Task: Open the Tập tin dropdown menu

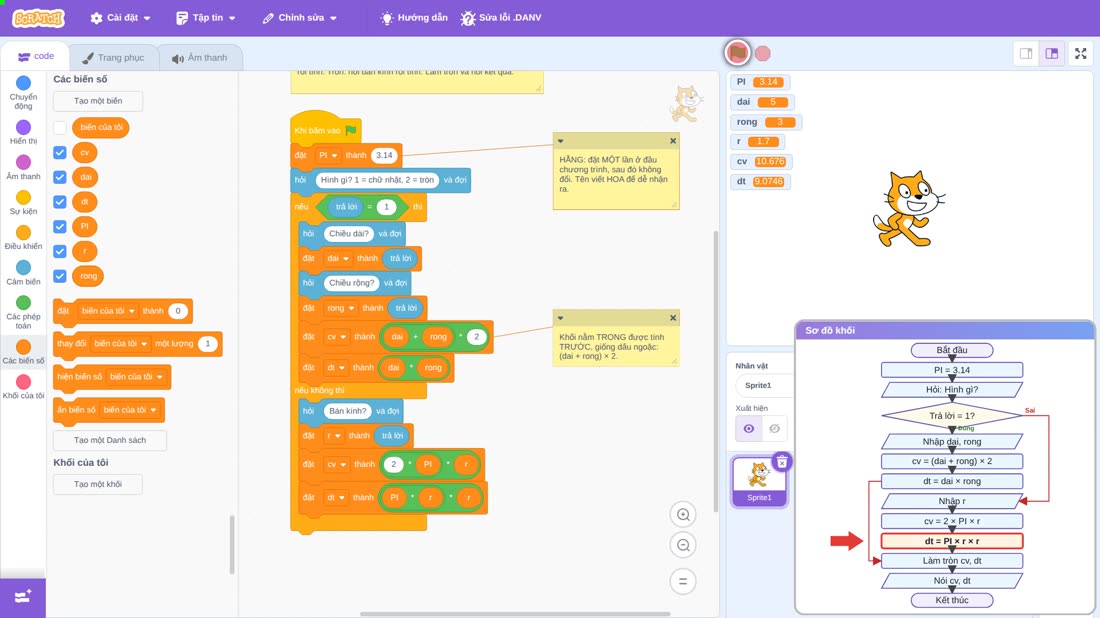Action: (x=206, y=18)
